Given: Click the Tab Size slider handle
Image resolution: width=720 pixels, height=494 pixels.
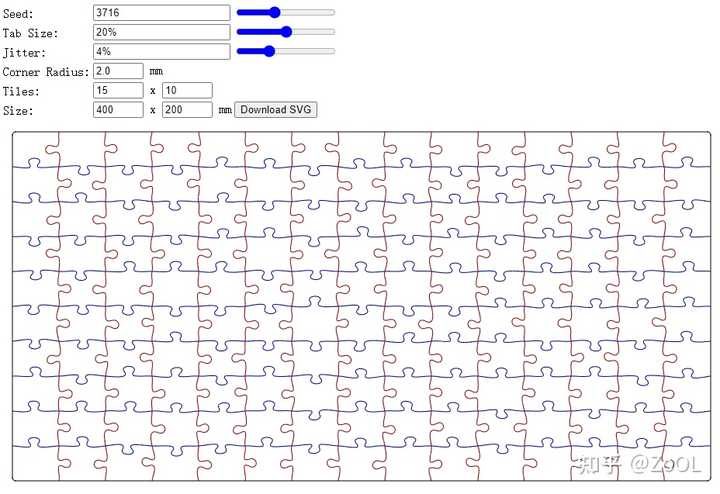Looking at the screenshot, I should [x=286, y=32].
